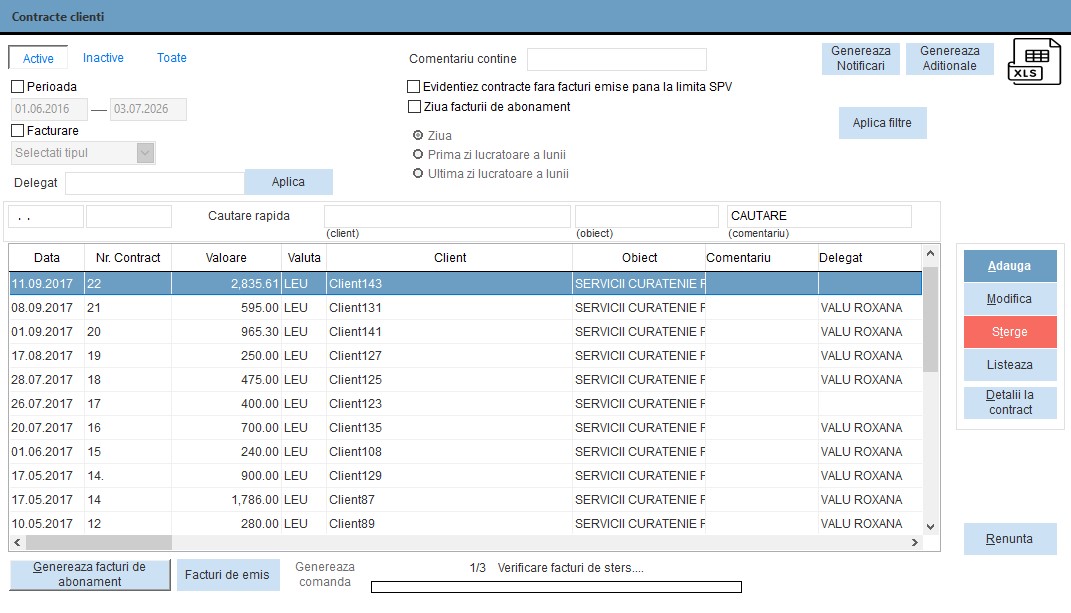Export contracts using the XLS icon
The image size is (1071, 613).
1034,62
